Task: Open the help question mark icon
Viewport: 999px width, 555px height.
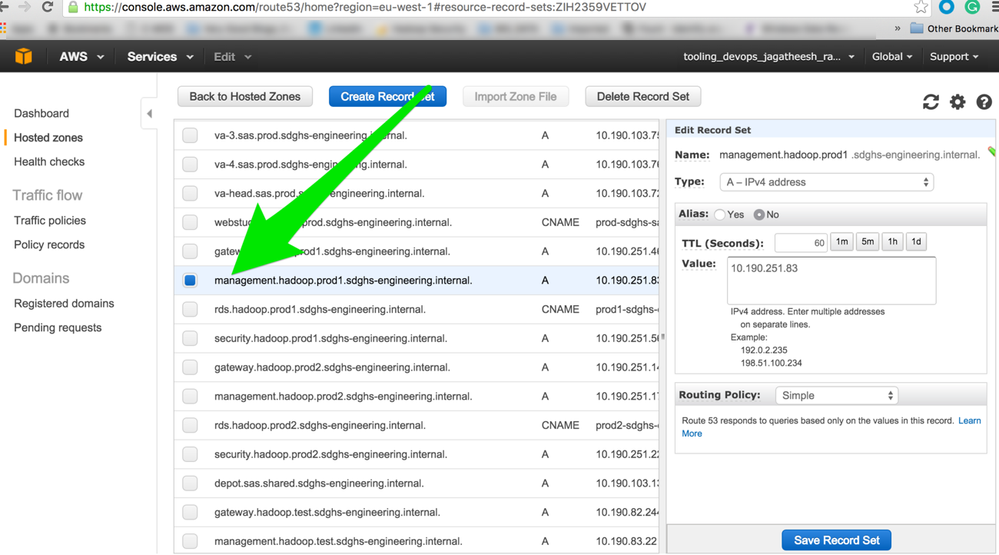Action: pyautogui.click(x=984, y=102)
